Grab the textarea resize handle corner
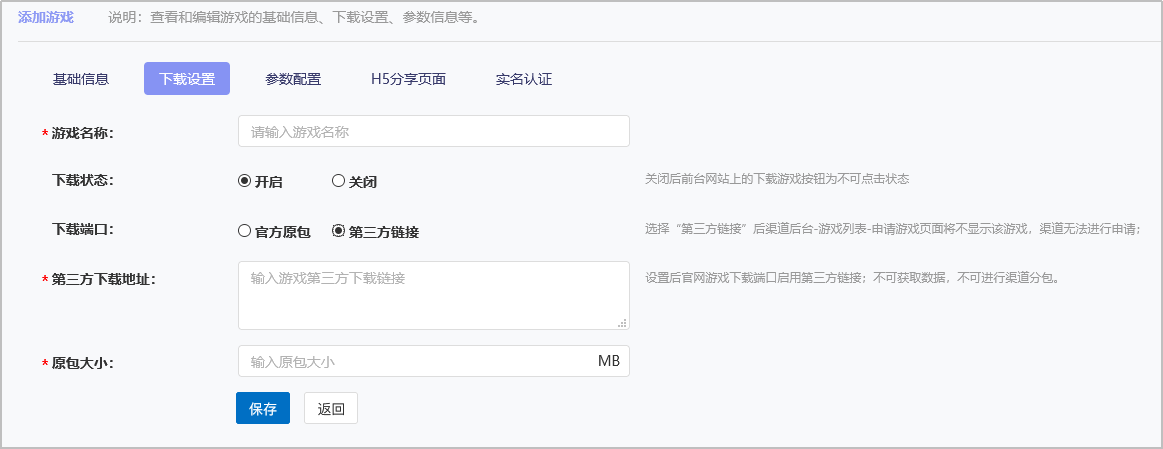The width and height of the screenshot is (1163, 449). pos(622,323)
